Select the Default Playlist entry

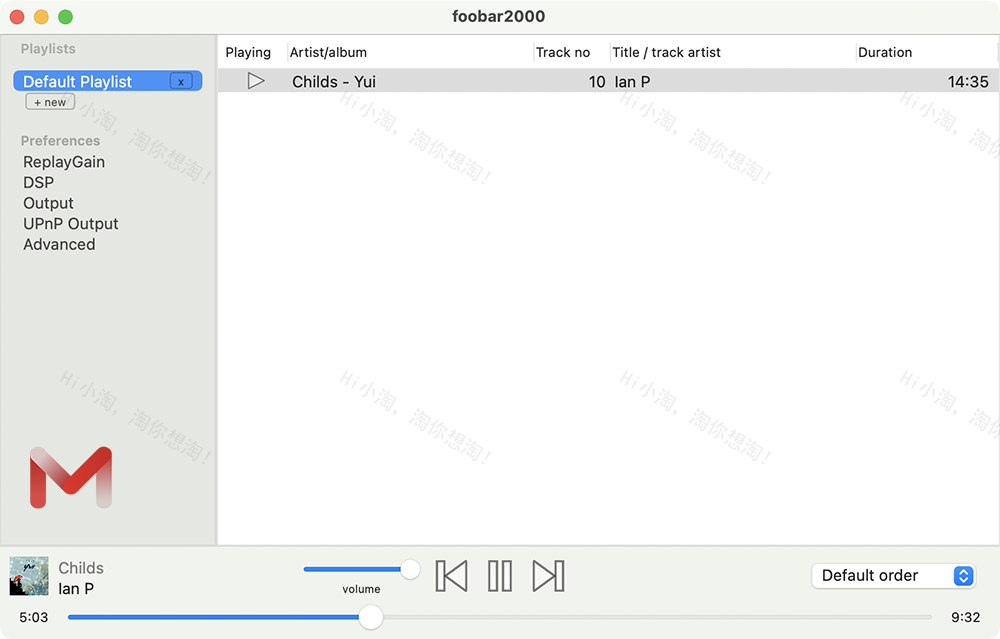click(x=108, y=81)
